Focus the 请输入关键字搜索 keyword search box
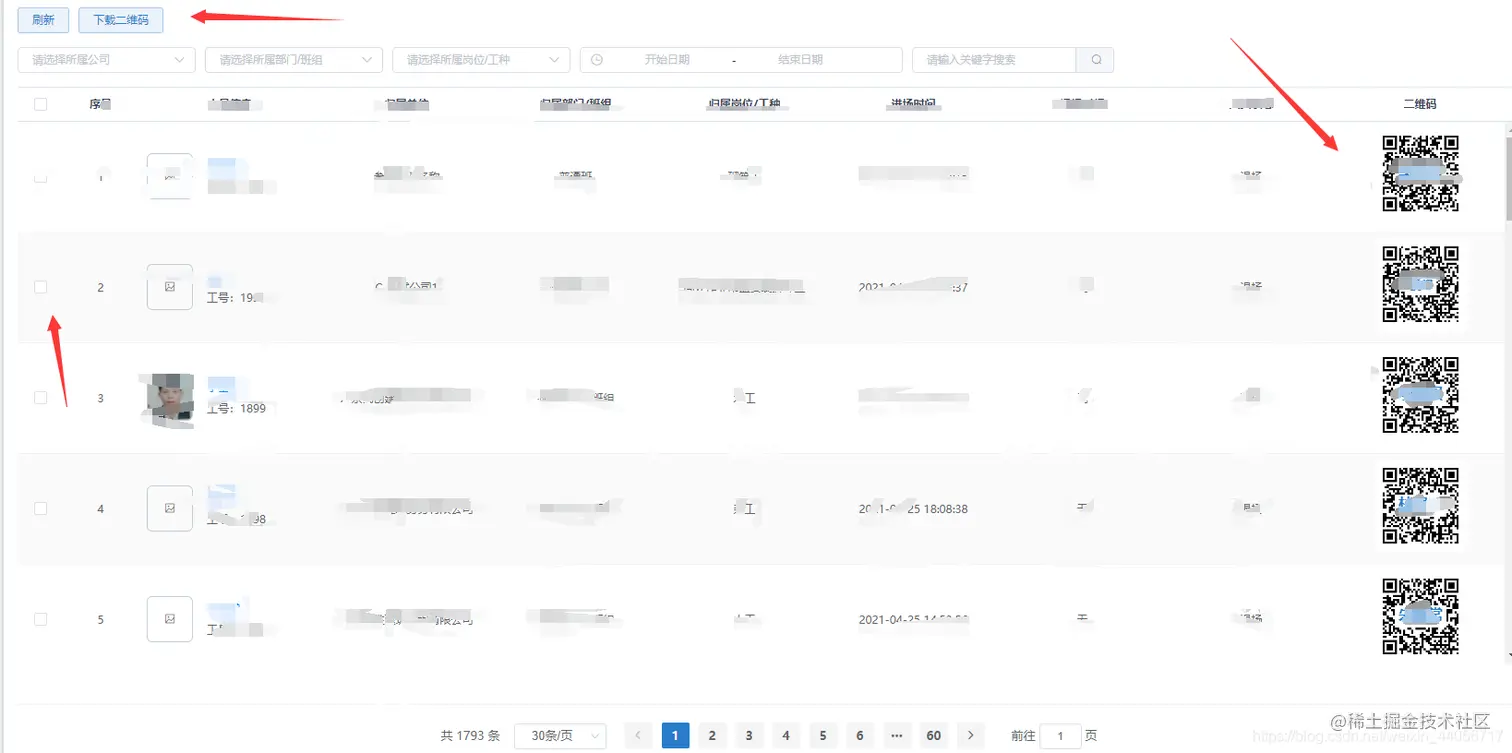The image size is (1512, 753). click(x=994, y=60)
